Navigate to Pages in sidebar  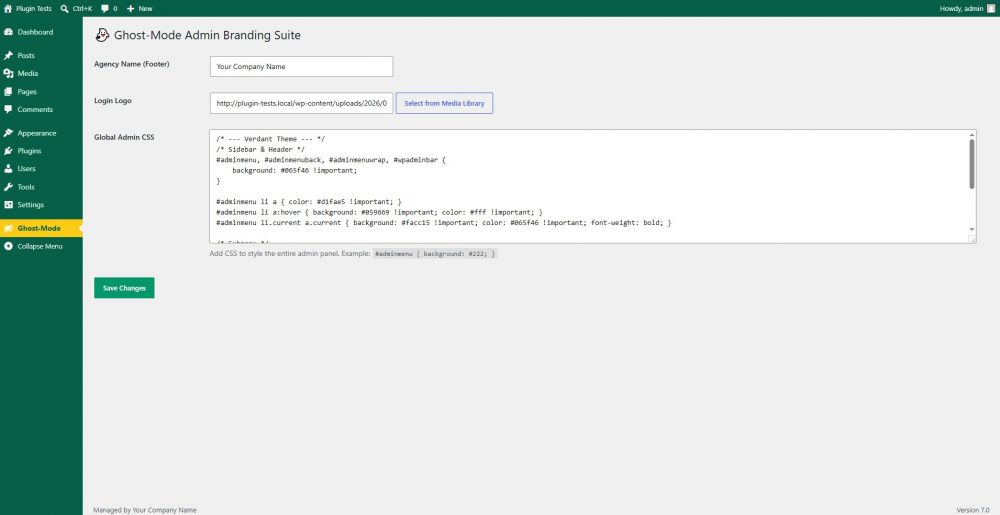pyautogui.click(x=41, y=92)
